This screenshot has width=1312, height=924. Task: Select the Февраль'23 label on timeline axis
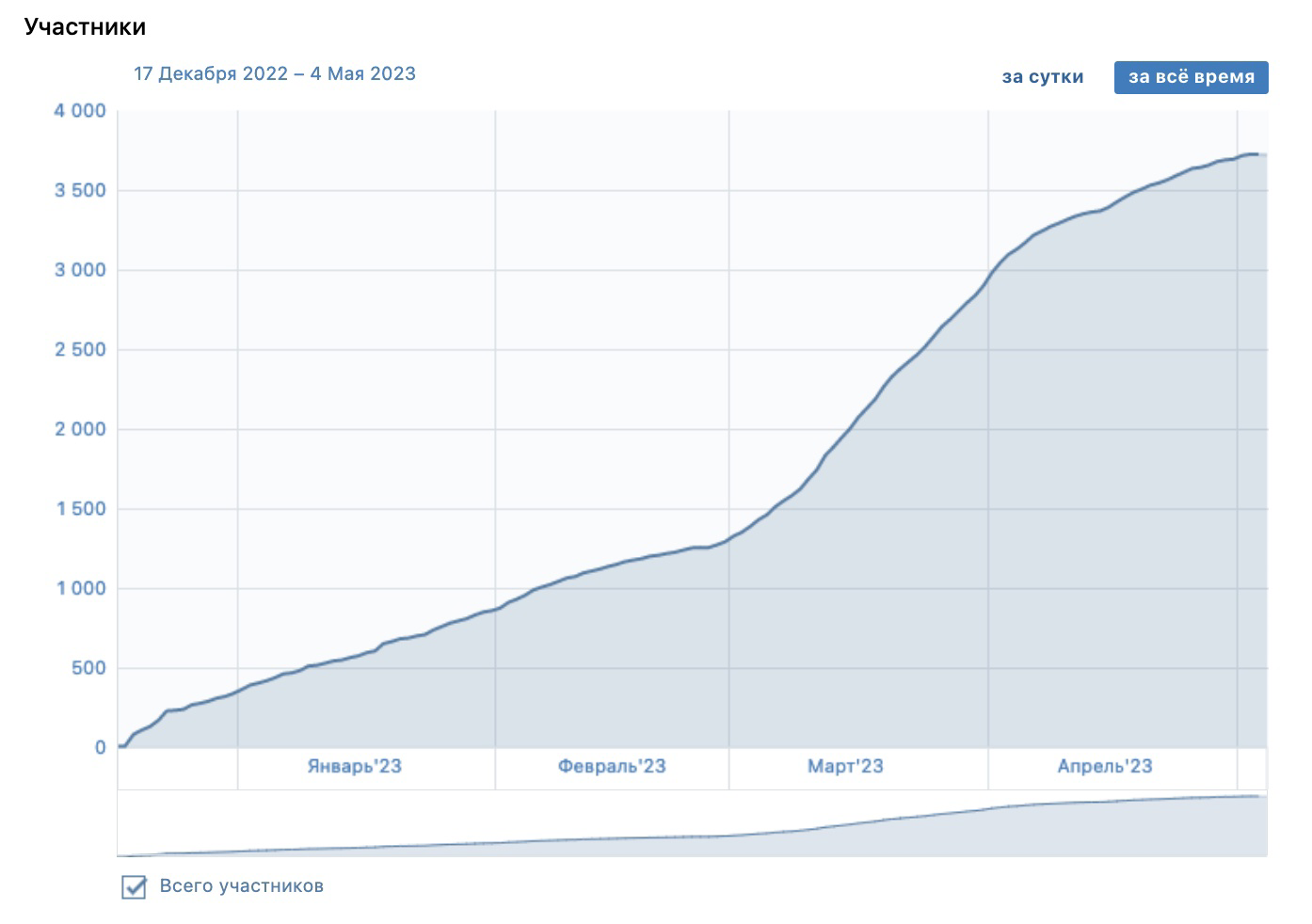coord(612,766)
